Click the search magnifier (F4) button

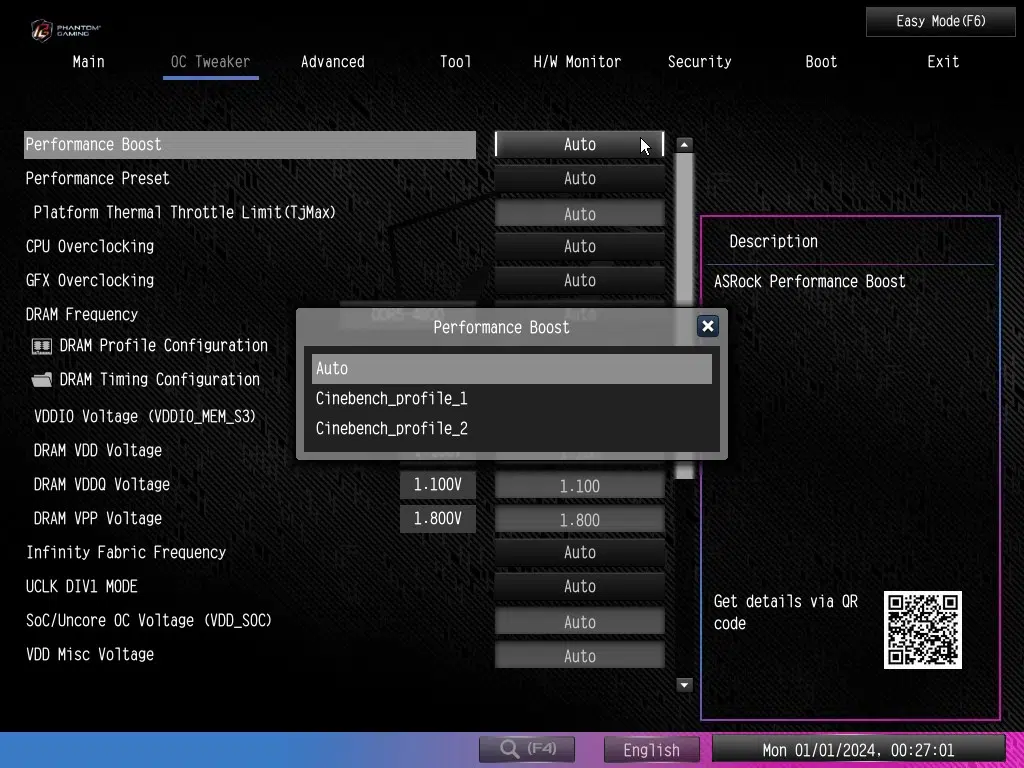(529, 748)
